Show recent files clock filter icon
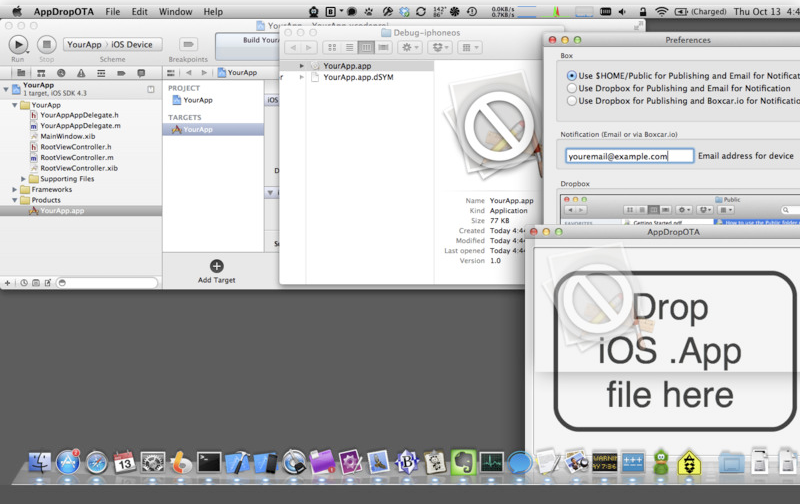The height and width of the screenshot is (504, 800). coord(24,283)
